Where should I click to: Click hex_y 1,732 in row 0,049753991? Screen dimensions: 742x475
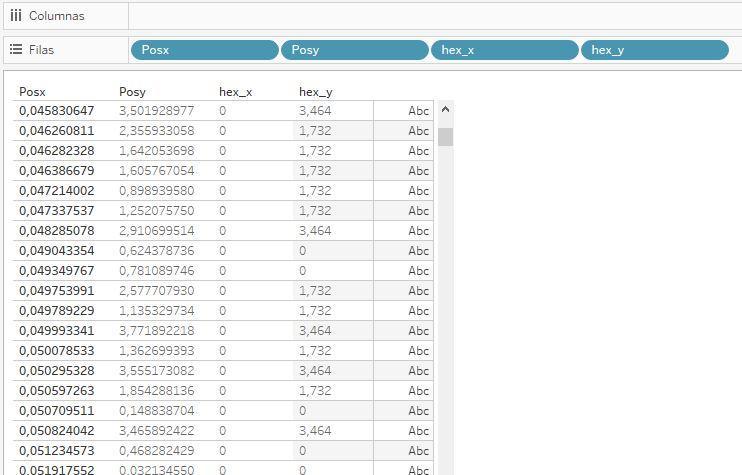[315, 290]
